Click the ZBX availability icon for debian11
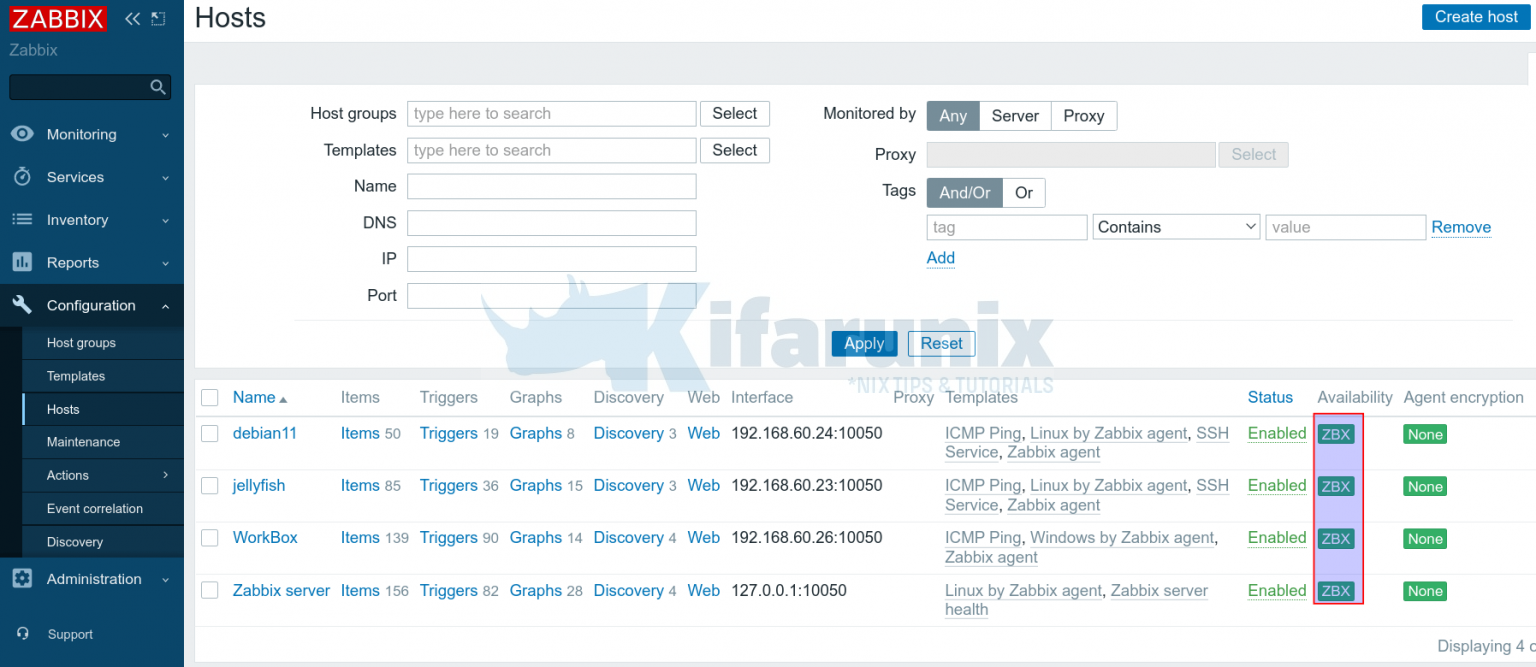 [1336, 433]
